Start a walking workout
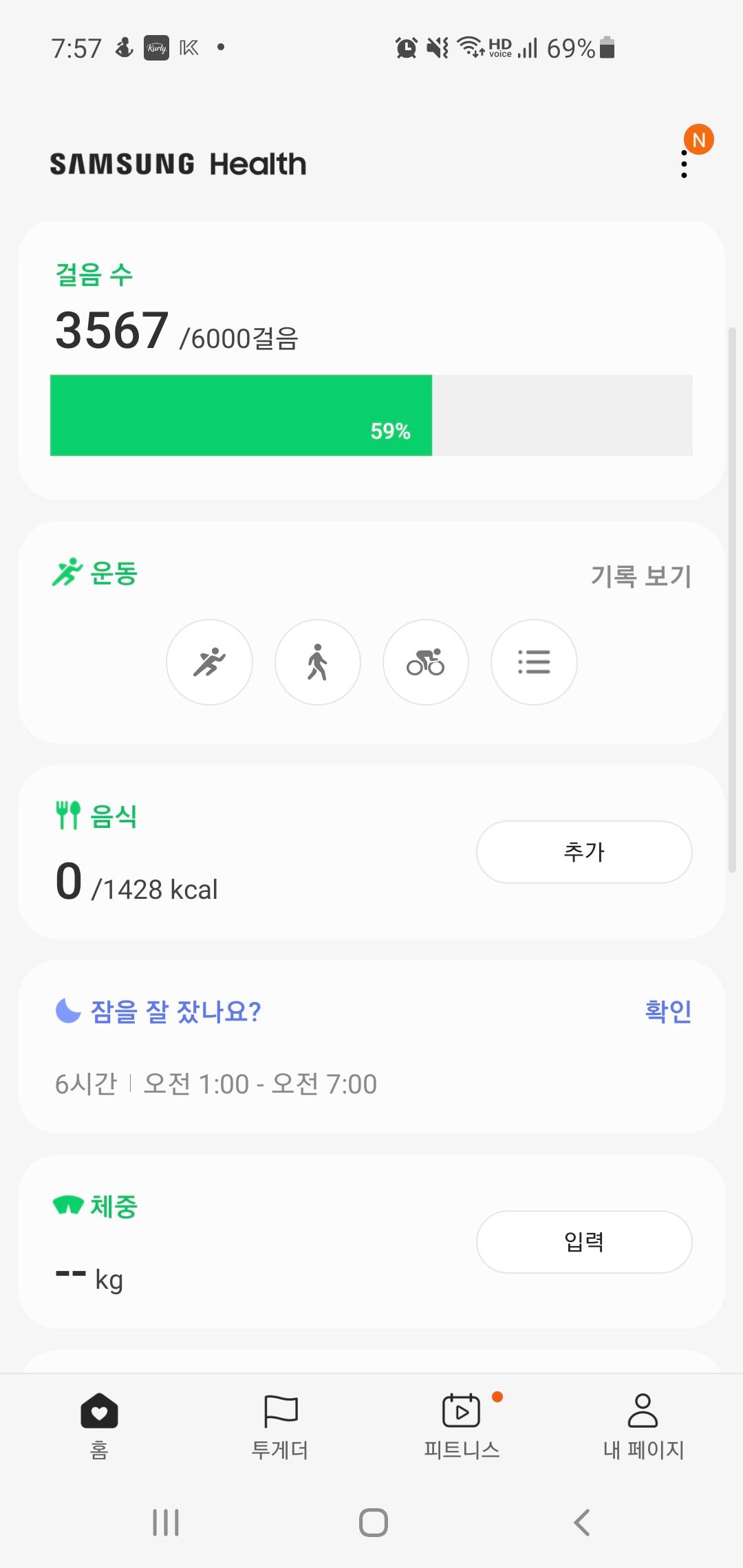This screenshot has width=743, height=1568. 317,662
